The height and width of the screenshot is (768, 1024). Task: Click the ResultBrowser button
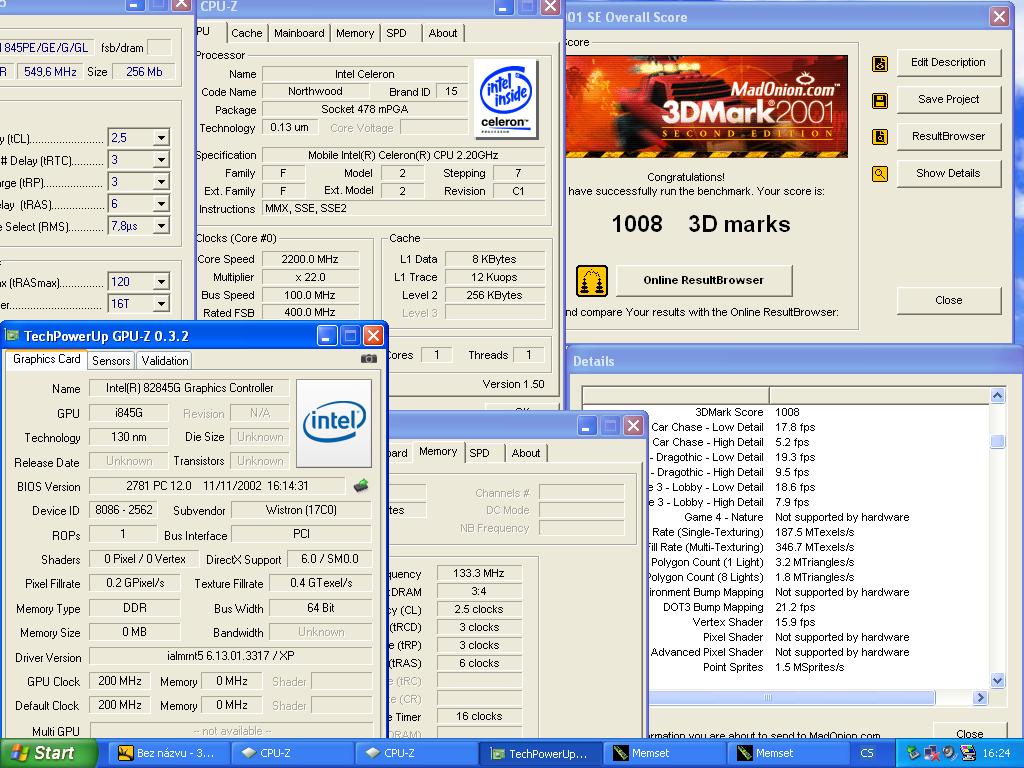click(948, 136)
